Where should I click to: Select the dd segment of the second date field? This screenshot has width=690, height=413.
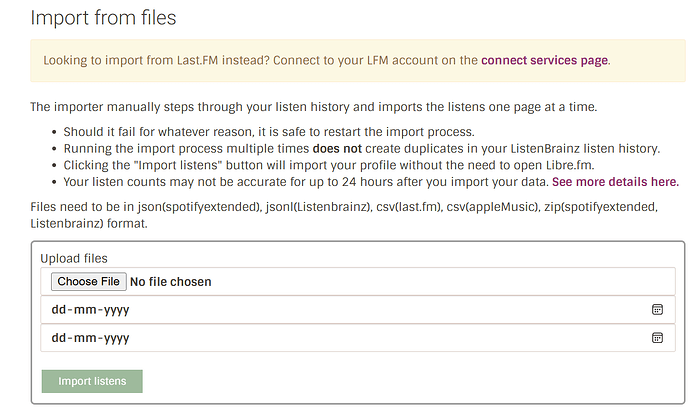point(59,338)
